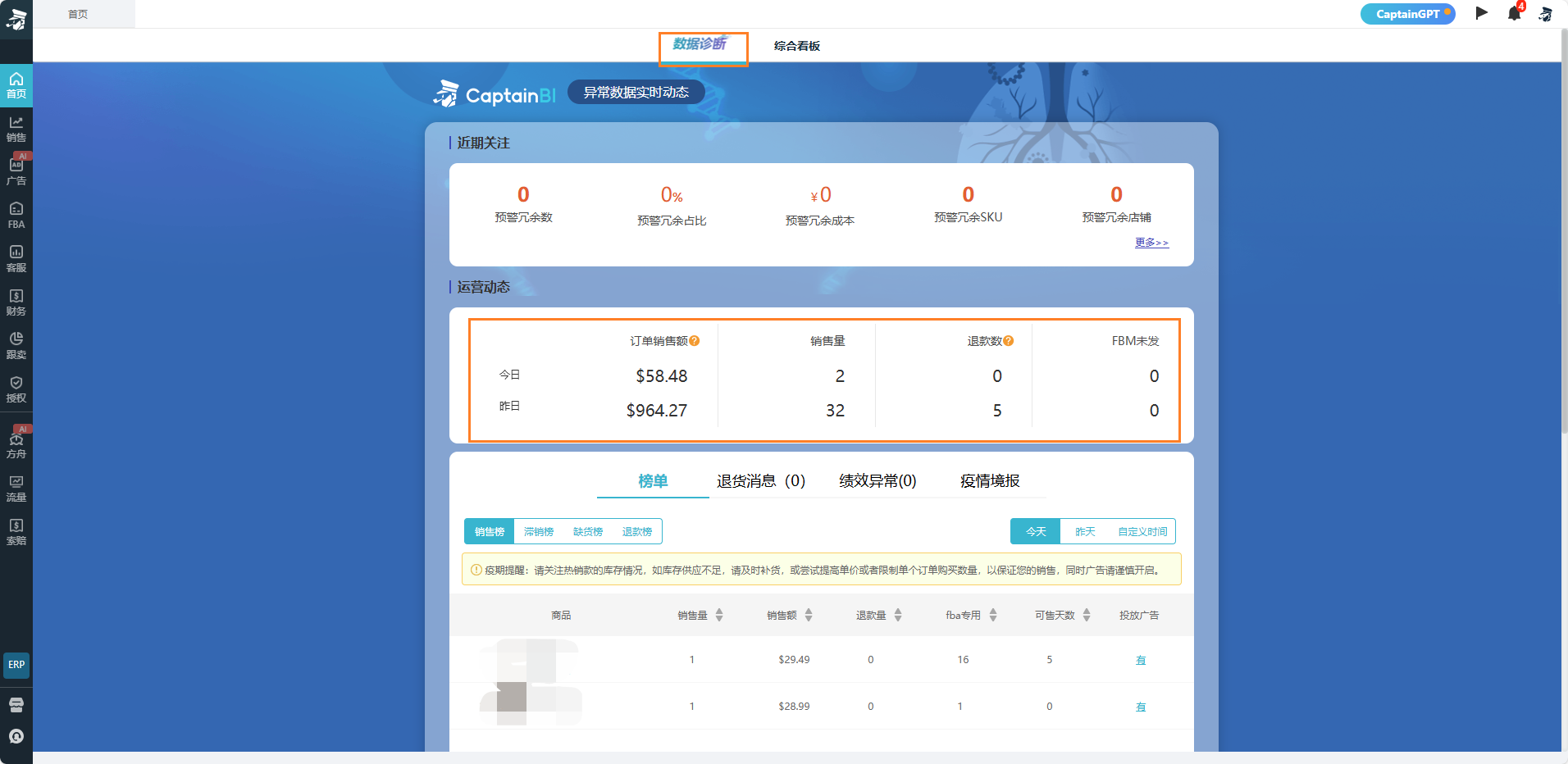The width and height of the screenshot is (1568, 764).
Task: Open the 销售 sales section in sidebar
Action: coord(16,129)
